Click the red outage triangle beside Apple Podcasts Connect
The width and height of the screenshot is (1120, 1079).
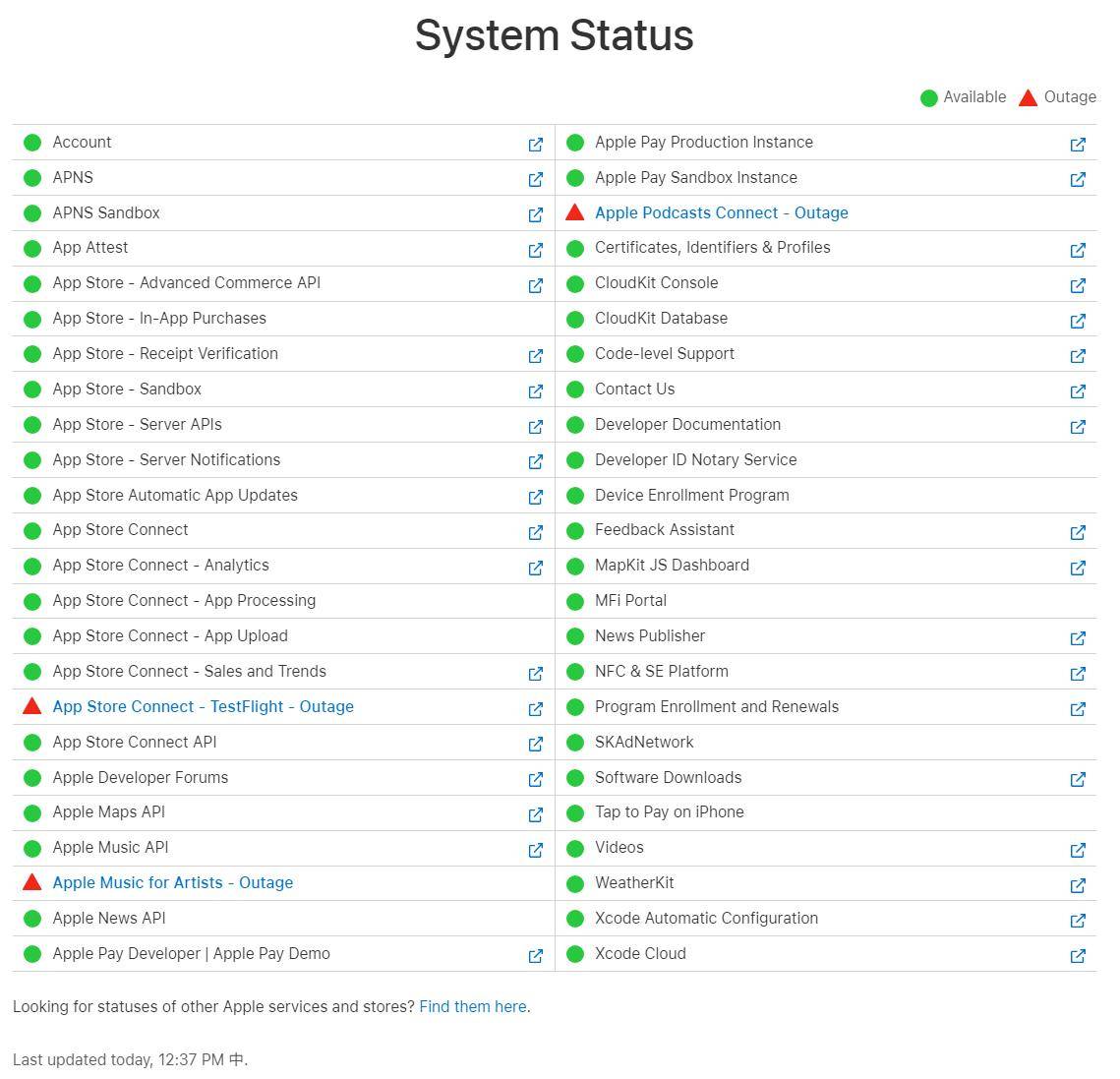[x=575, y=211]
